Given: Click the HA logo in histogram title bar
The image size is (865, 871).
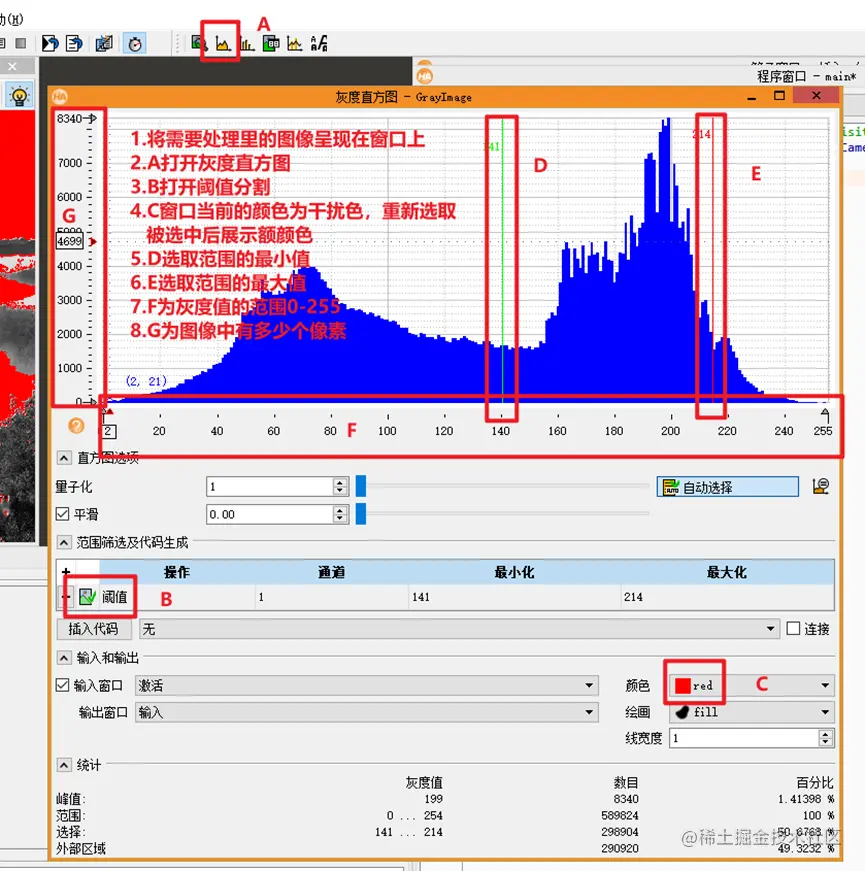Looking at the screenshot, I should point(60,97).
